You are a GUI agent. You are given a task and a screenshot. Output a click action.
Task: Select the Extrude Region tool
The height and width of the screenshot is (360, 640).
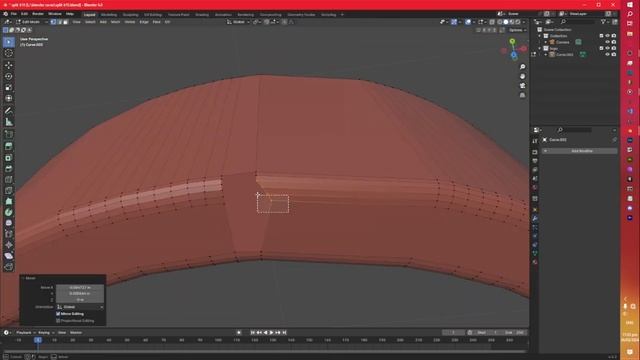click(x=9, y=146)
